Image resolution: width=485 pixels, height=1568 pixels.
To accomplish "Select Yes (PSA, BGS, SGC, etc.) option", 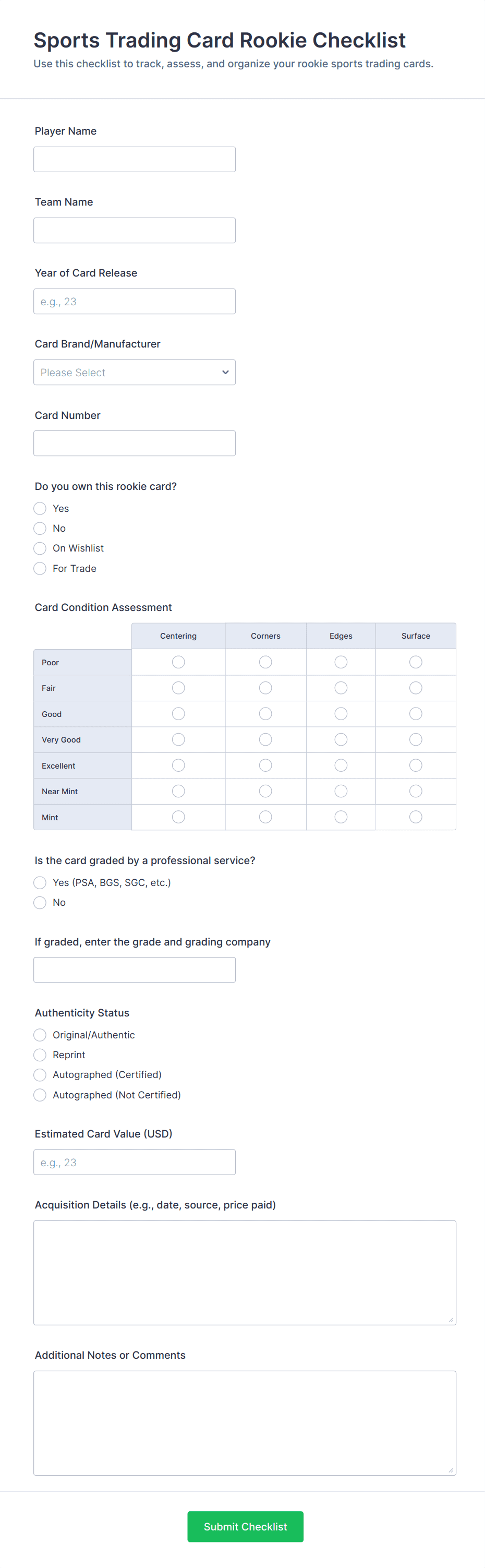I will [40, 882].
